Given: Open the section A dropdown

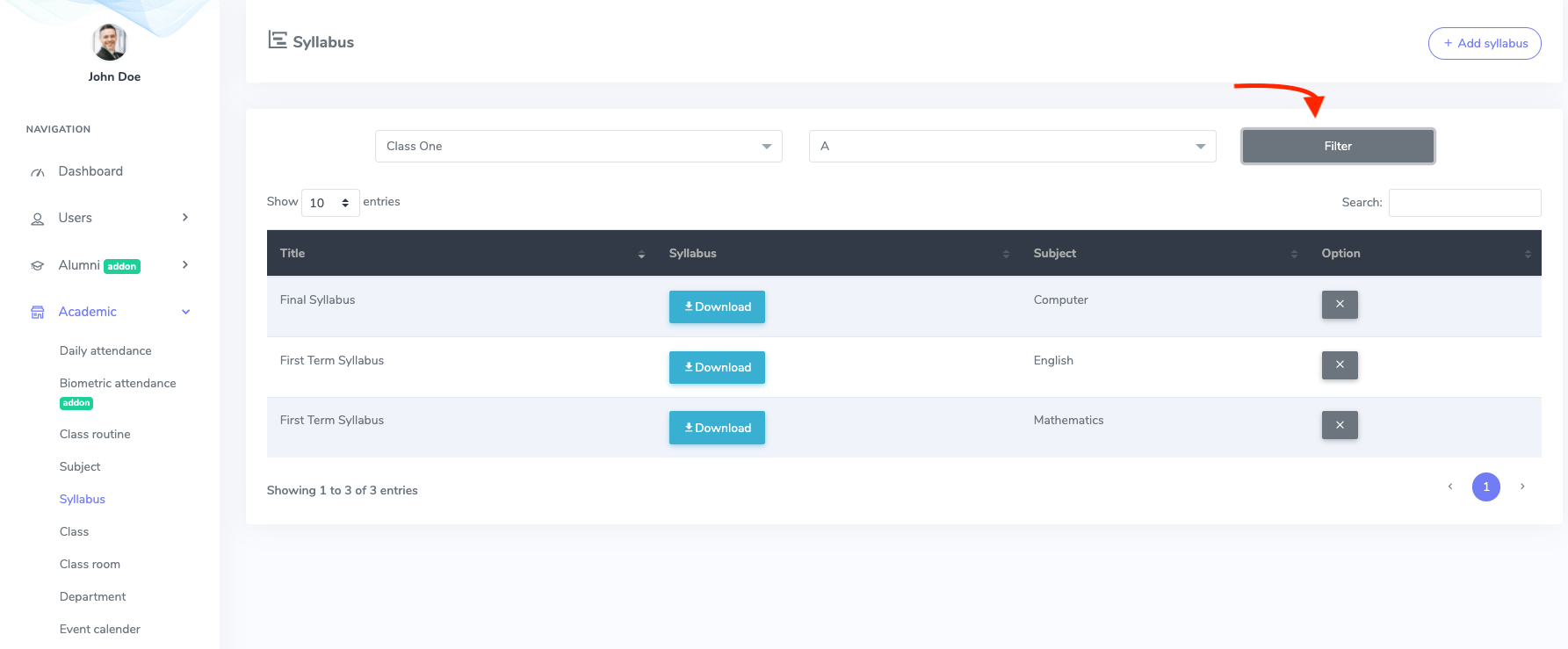Looking at the screenshot, I should pos(1012,147).
